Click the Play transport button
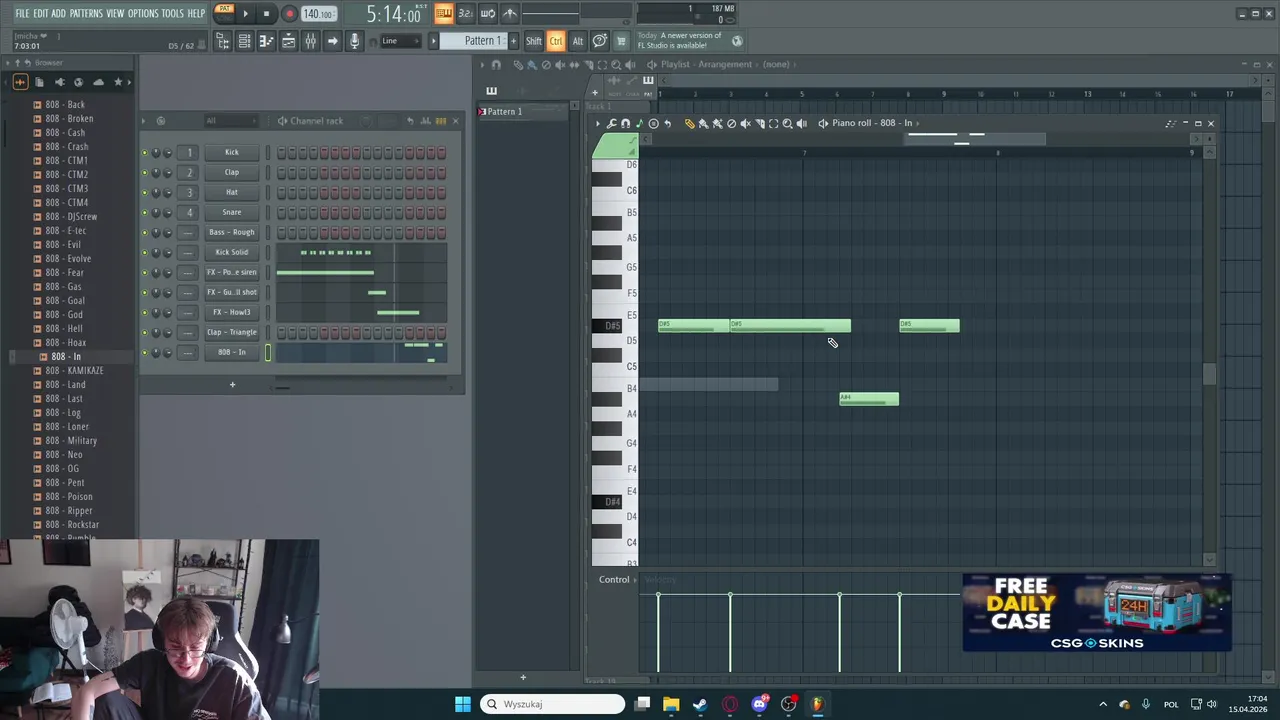 (x=245, y=14)
